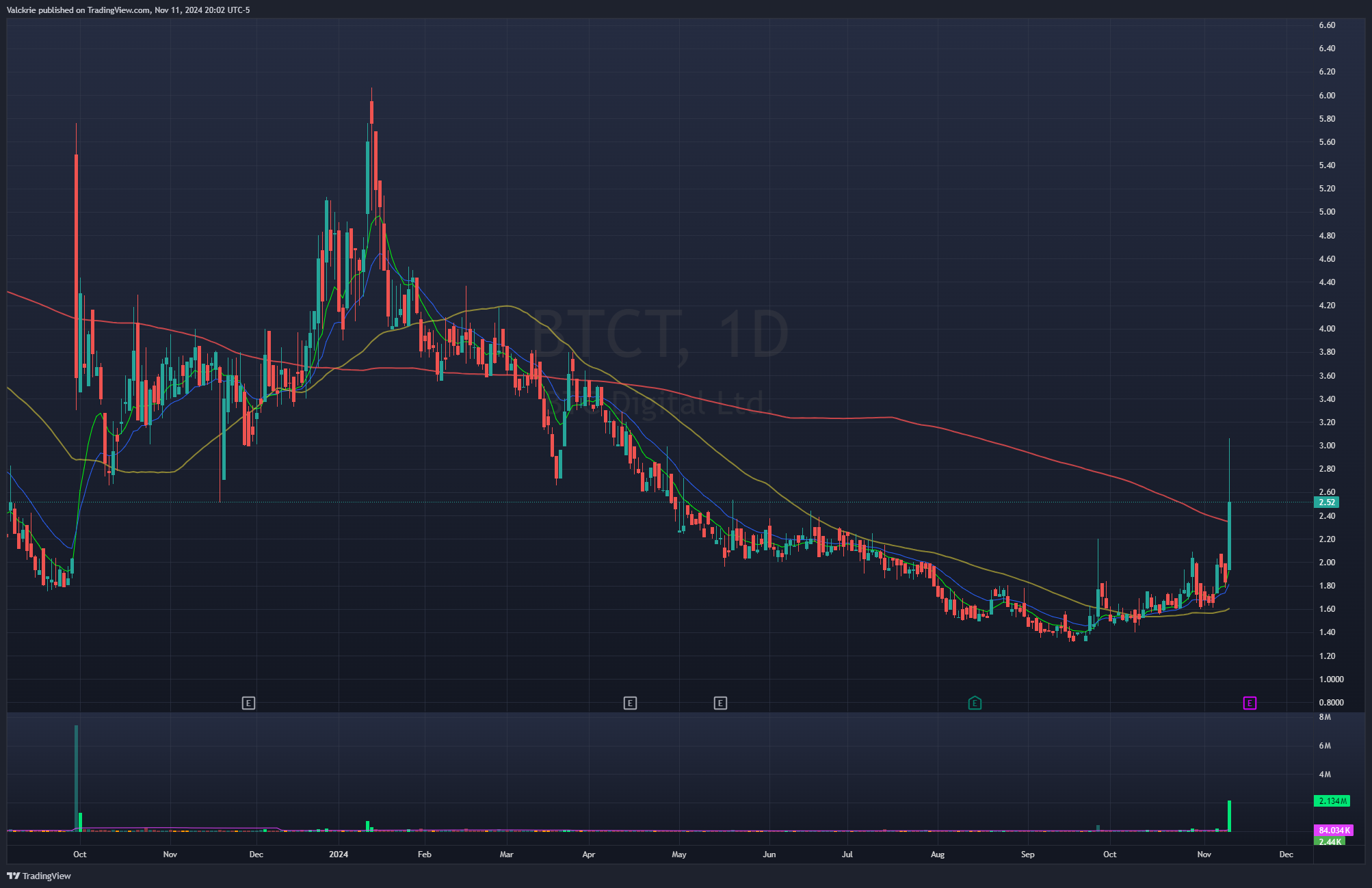Click the earnings E marker in mid-April
This screenshot has height=888, width=1372.
(630, 703)
